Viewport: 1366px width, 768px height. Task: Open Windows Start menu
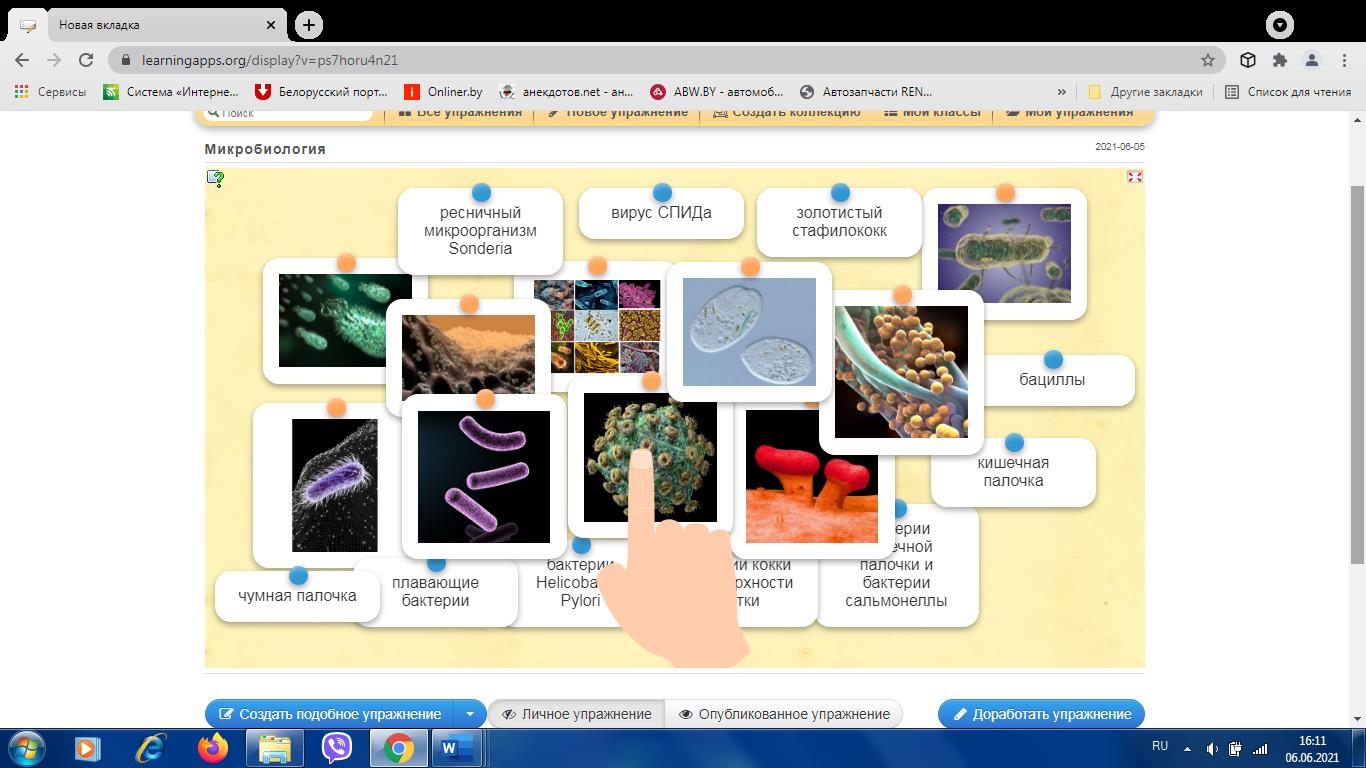25,748
